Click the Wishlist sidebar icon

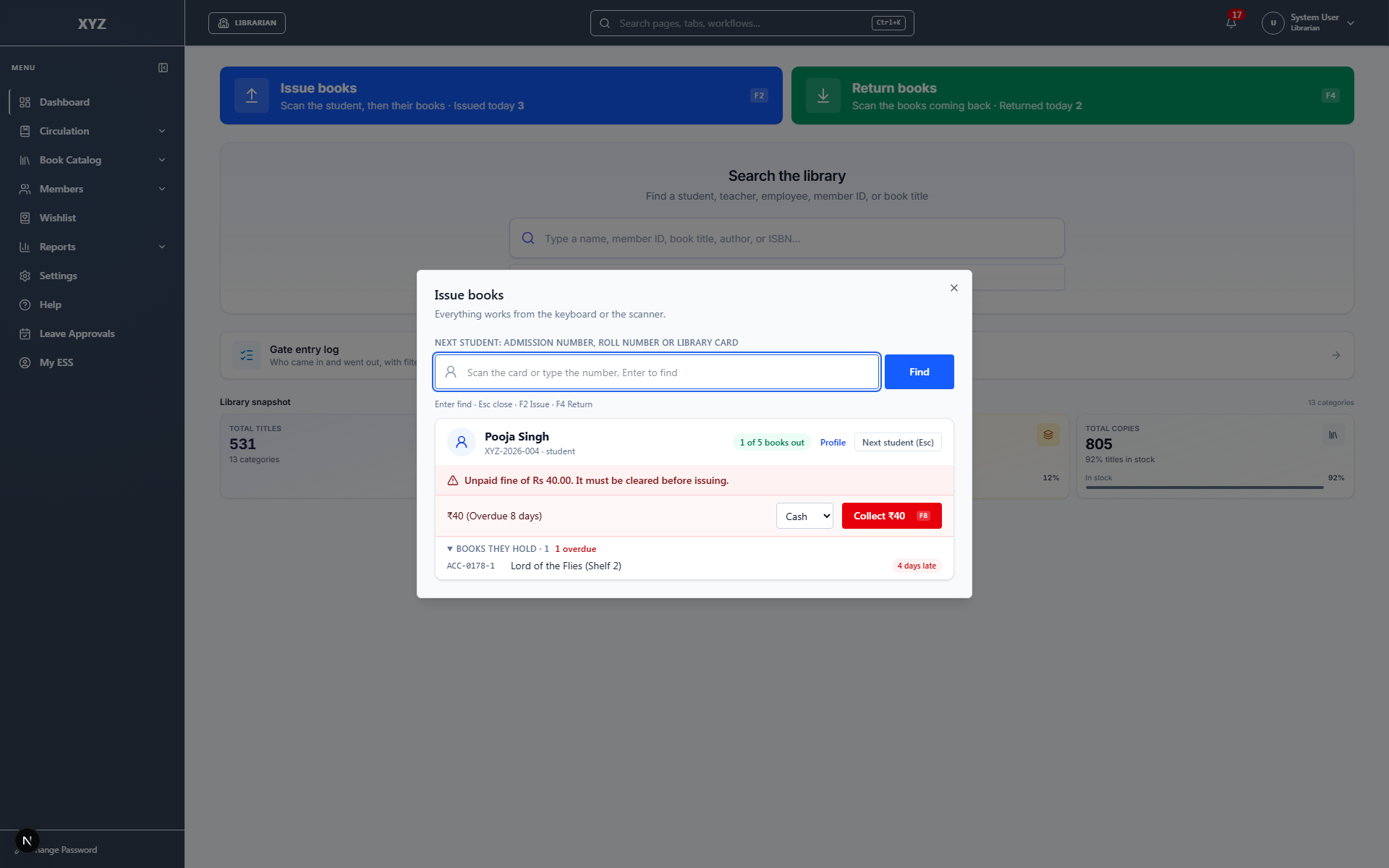pyautogui.click(x=25, y=218)
